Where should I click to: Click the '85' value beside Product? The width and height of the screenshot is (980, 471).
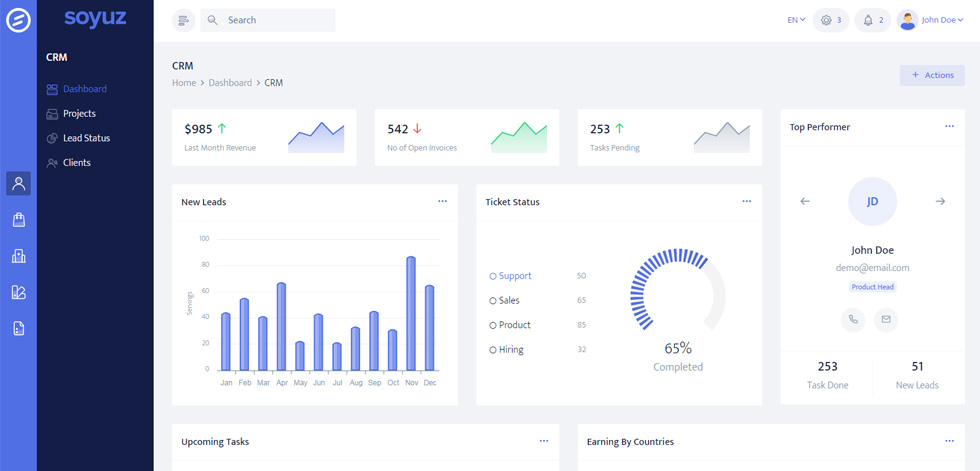(x=581, y=325)
